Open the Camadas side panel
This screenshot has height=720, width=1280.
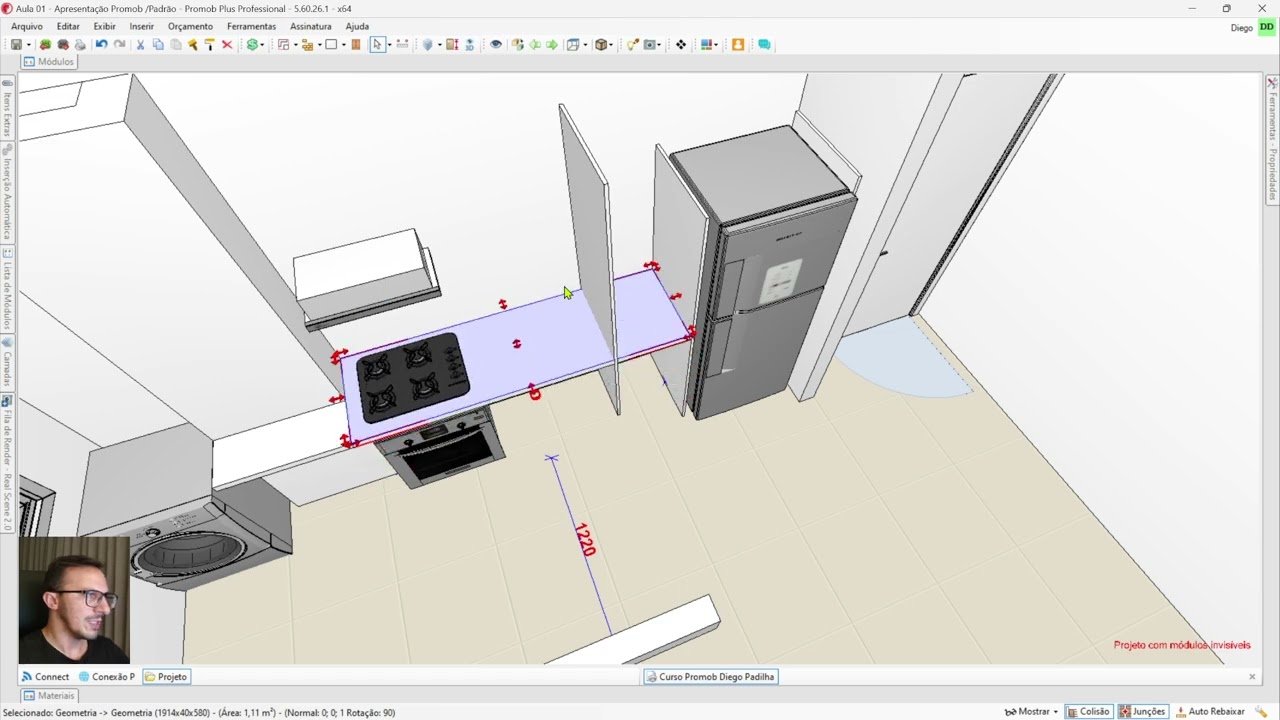[x=7, y=365]
